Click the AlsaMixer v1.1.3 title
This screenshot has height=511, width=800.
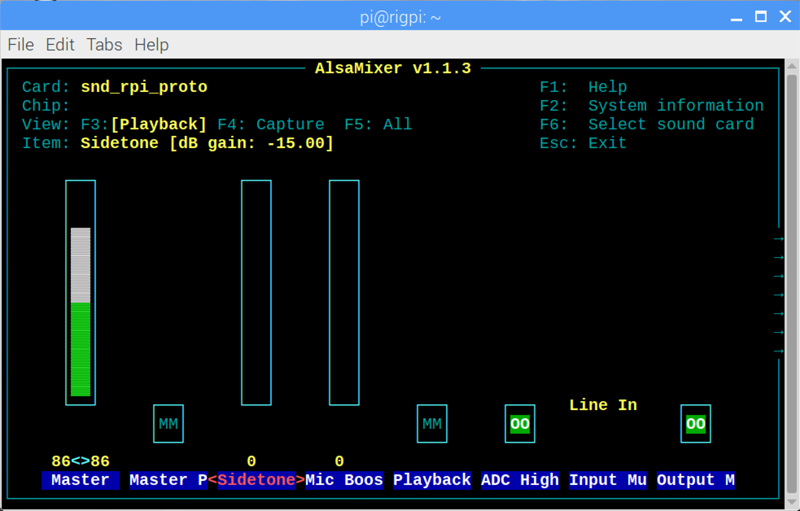point(393,68)
